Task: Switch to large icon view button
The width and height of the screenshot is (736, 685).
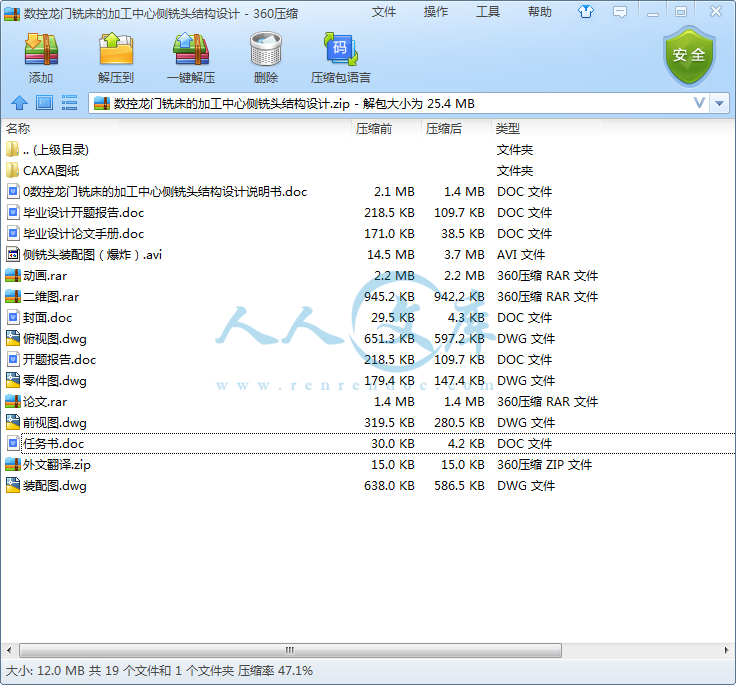Action: [45, 102]
